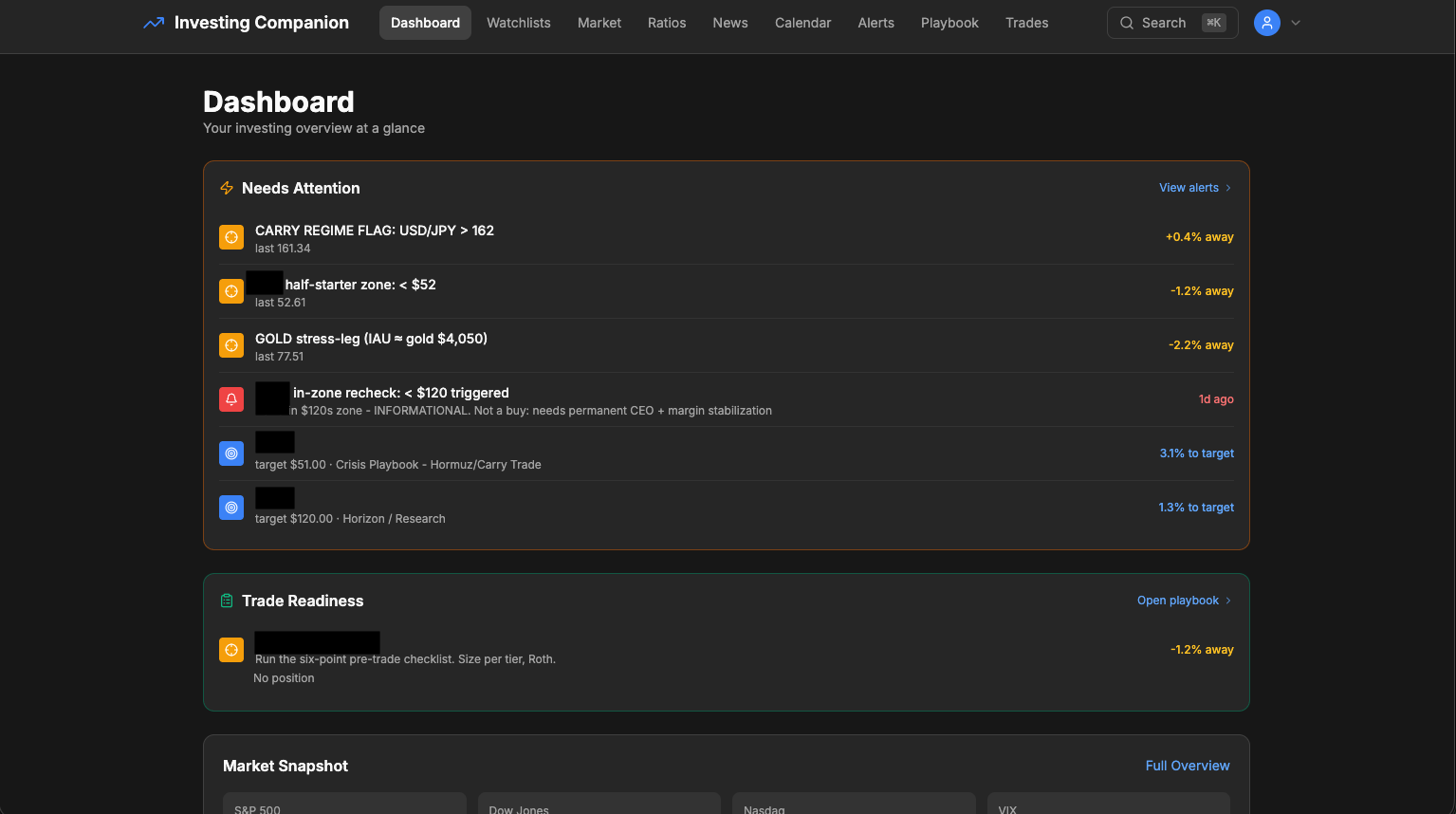Switch to the Dashboard tab

pyautogui.click(x=425, y=23)
